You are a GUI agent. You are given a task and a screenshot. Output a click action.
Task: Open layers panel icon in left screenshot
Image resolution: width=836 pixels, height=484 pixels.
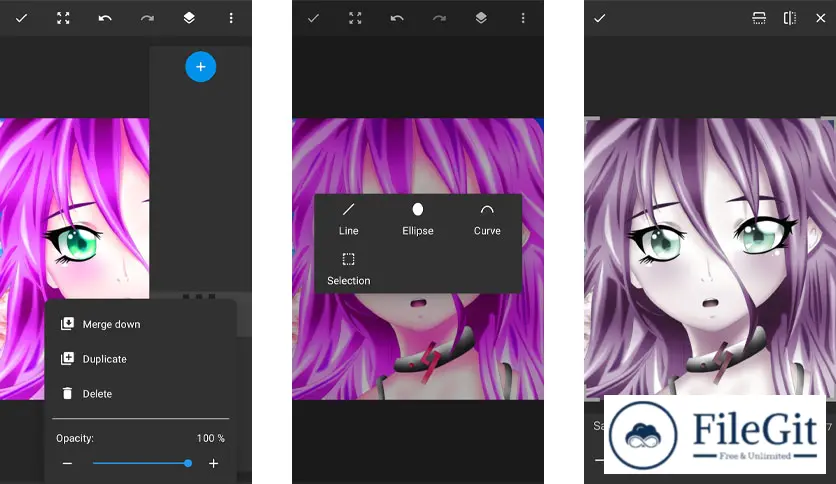pos(189,18)
